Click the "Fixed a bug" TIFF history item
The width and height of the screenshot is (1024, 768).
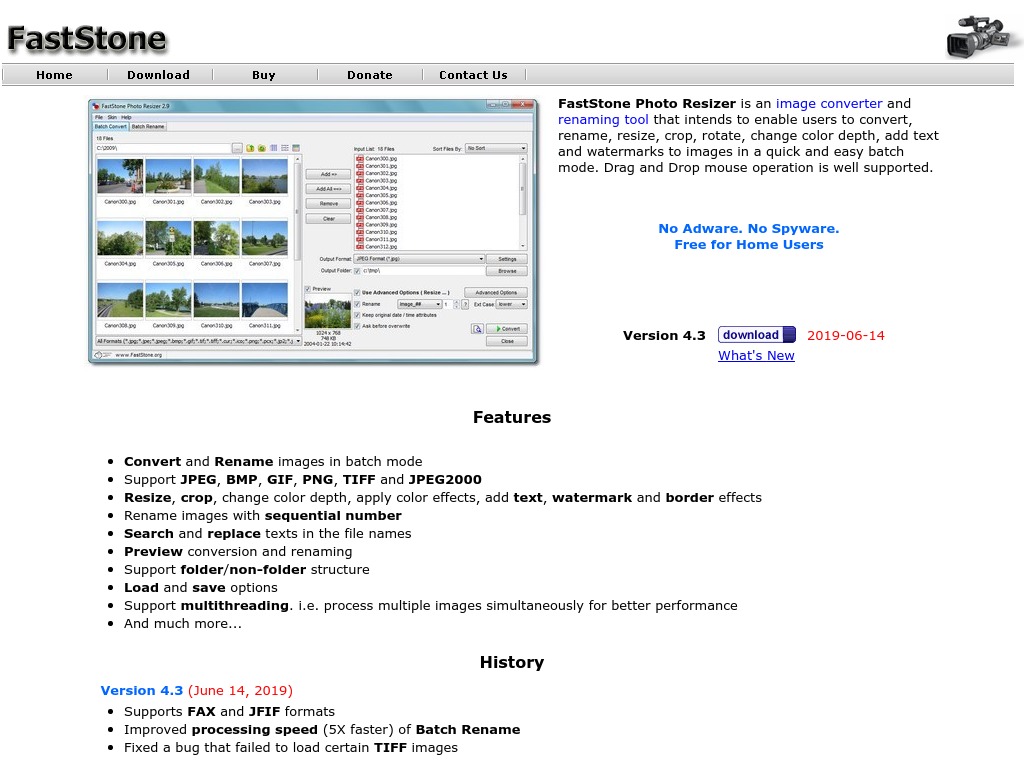click(291, 747)
